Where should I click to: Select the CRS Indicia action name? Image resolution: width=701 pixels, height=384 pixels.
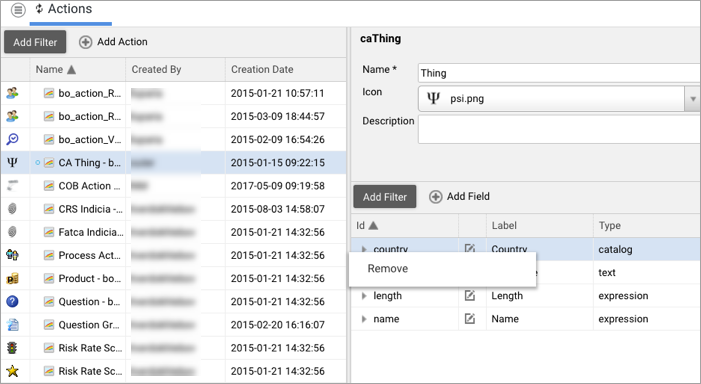tap(91, 209)
